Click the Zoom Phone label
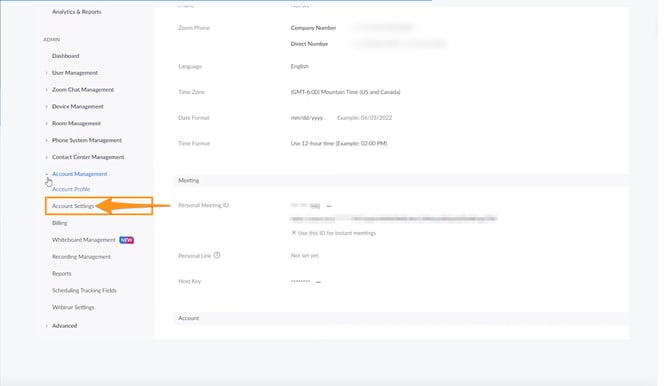Image resolution: width=670 pixels, height=386 pixels. coord(194,28)
